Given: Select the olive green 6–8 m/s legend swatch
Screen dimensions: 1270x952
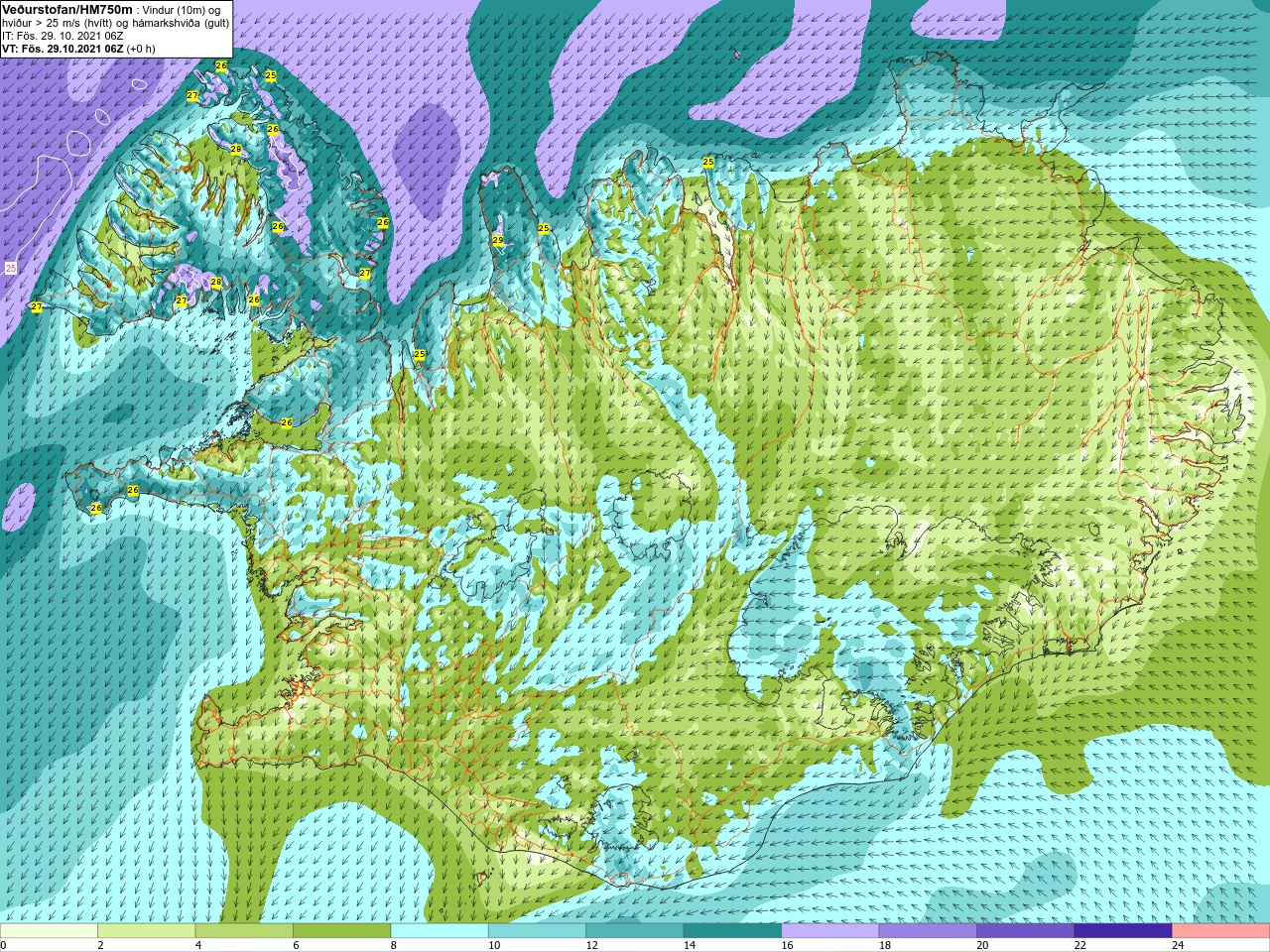Looking at the screenshot, I should click(x=342, y=931).
